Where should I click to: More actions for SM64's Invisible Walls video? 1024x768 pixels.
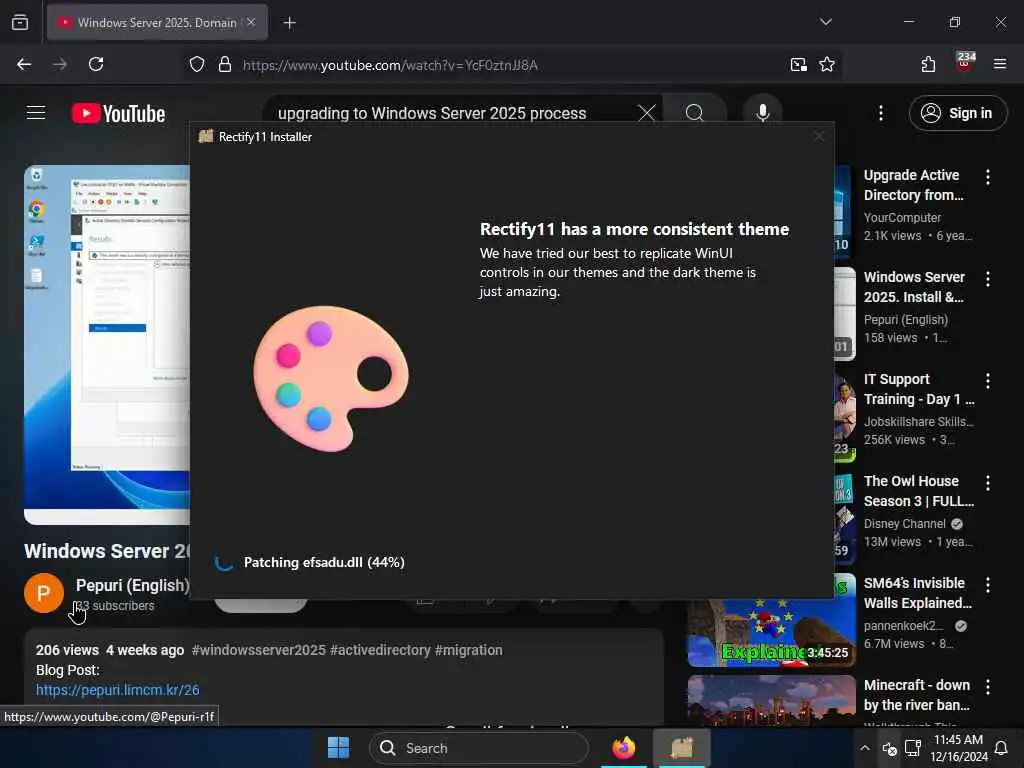point(987,584)
